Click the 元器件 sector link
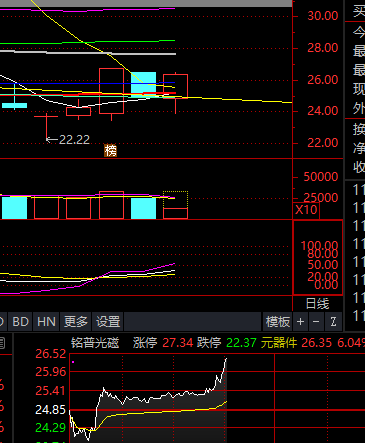Image resolution: width=365 pixels, height=443 pixels. [279, 343]
